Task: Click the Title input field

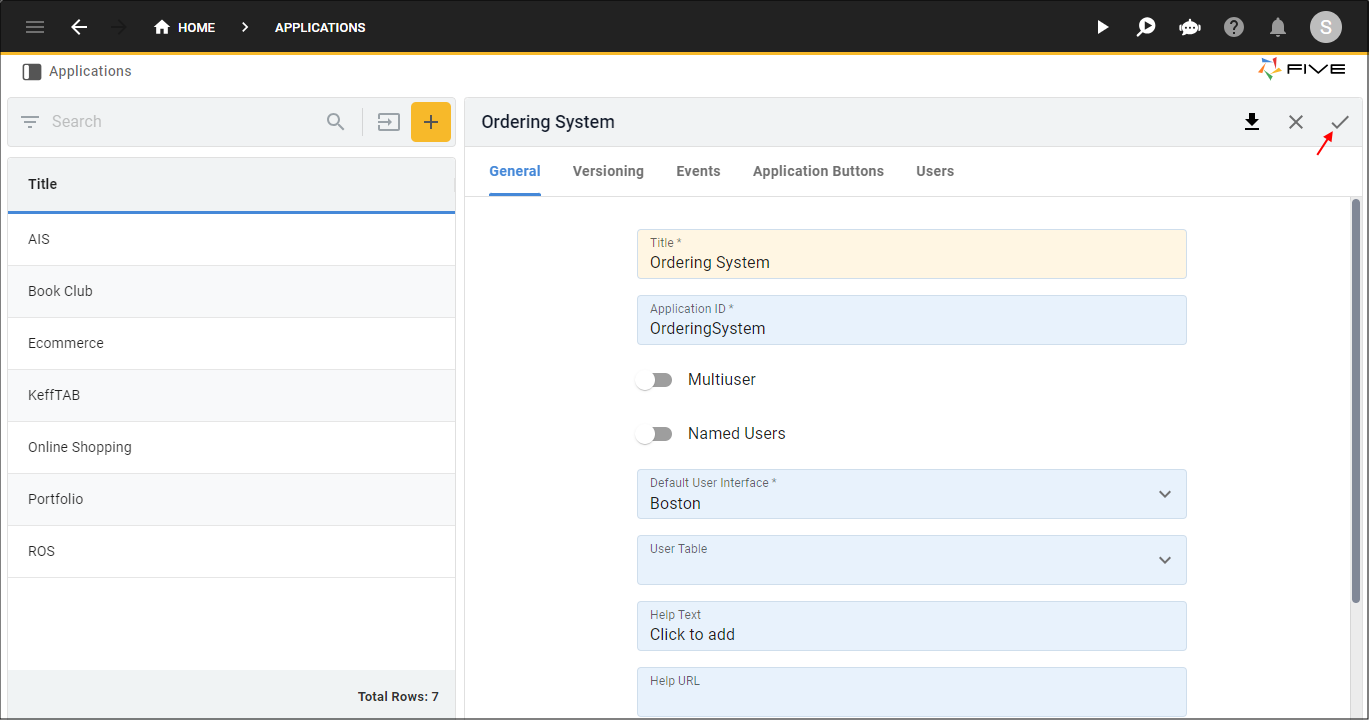Action: pyautogui.click(x=912, y=254)
